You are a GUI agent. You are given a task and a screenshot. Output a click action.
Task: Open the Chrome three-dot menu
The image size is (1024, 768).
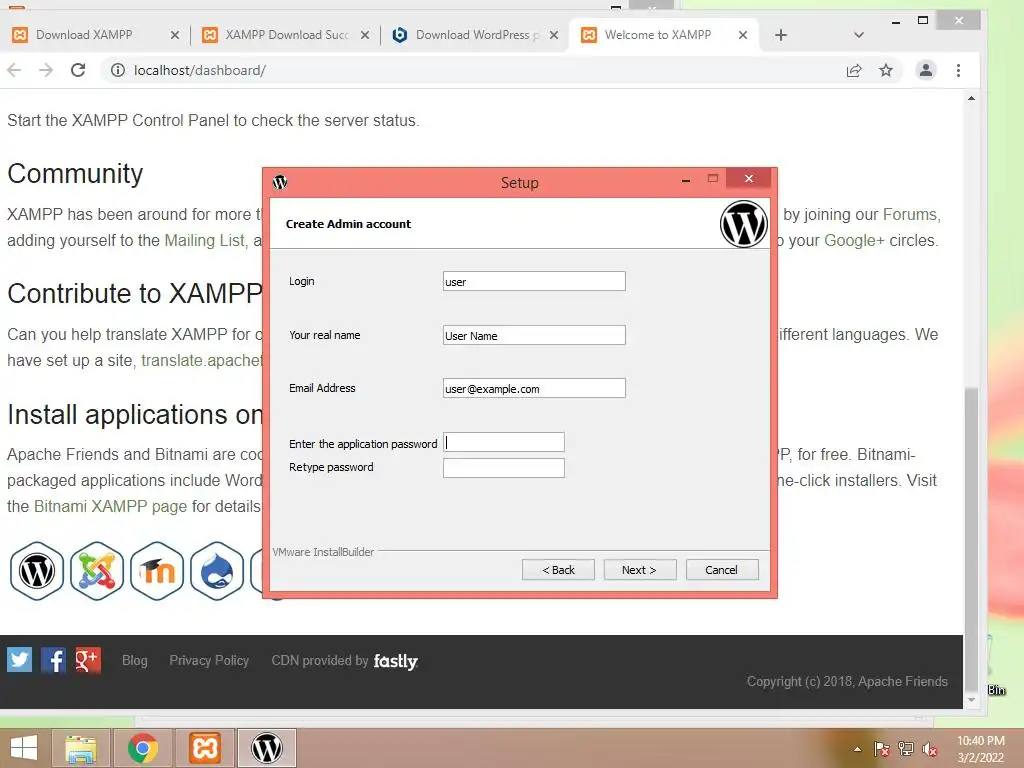958,70
